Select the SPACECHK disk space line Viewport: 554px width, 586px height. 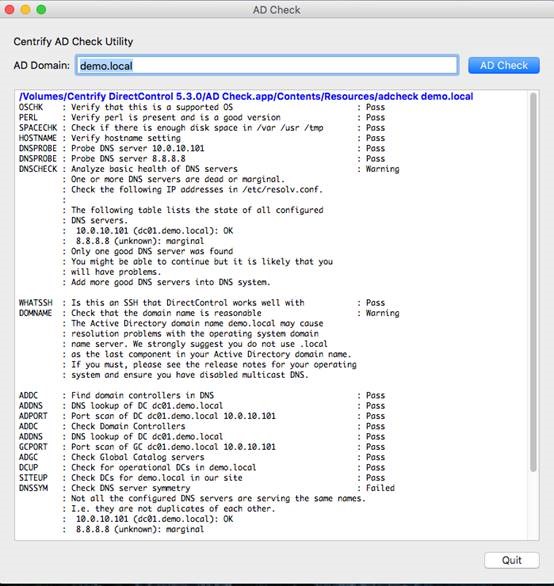pyautogui.click(x=202, y=128)
